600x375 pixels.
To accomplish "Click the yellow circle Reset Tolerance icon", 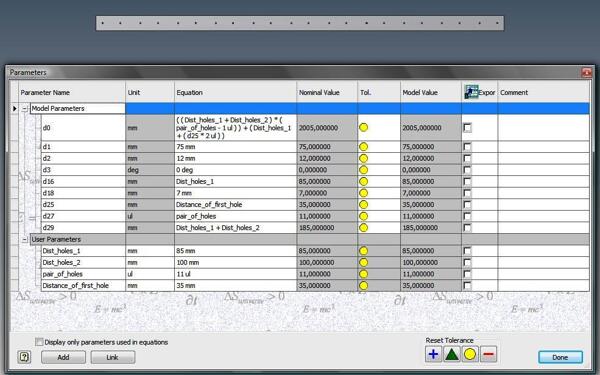I will pyautogui.click(x=470, y=354).
